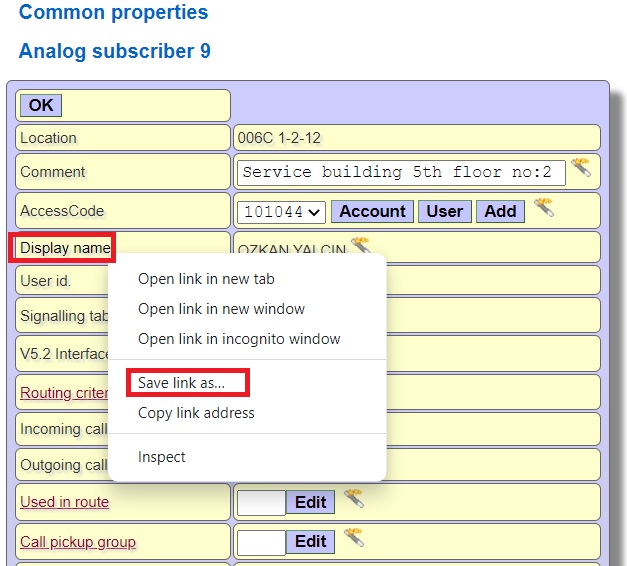The image size is (627, 566).
Task: Pick 'Open link in incognito window'
Action: click(x=239, y=339)
